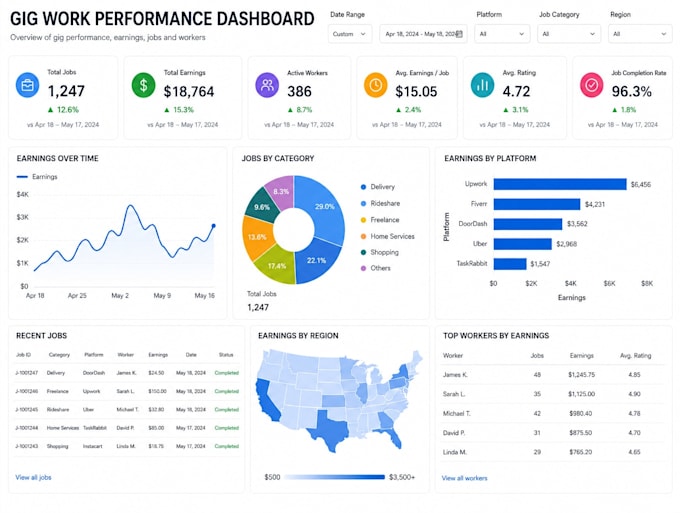Screen dimensions: 680x513
Task: Select job row J-1001244
Action: click(x=127, y=428)
